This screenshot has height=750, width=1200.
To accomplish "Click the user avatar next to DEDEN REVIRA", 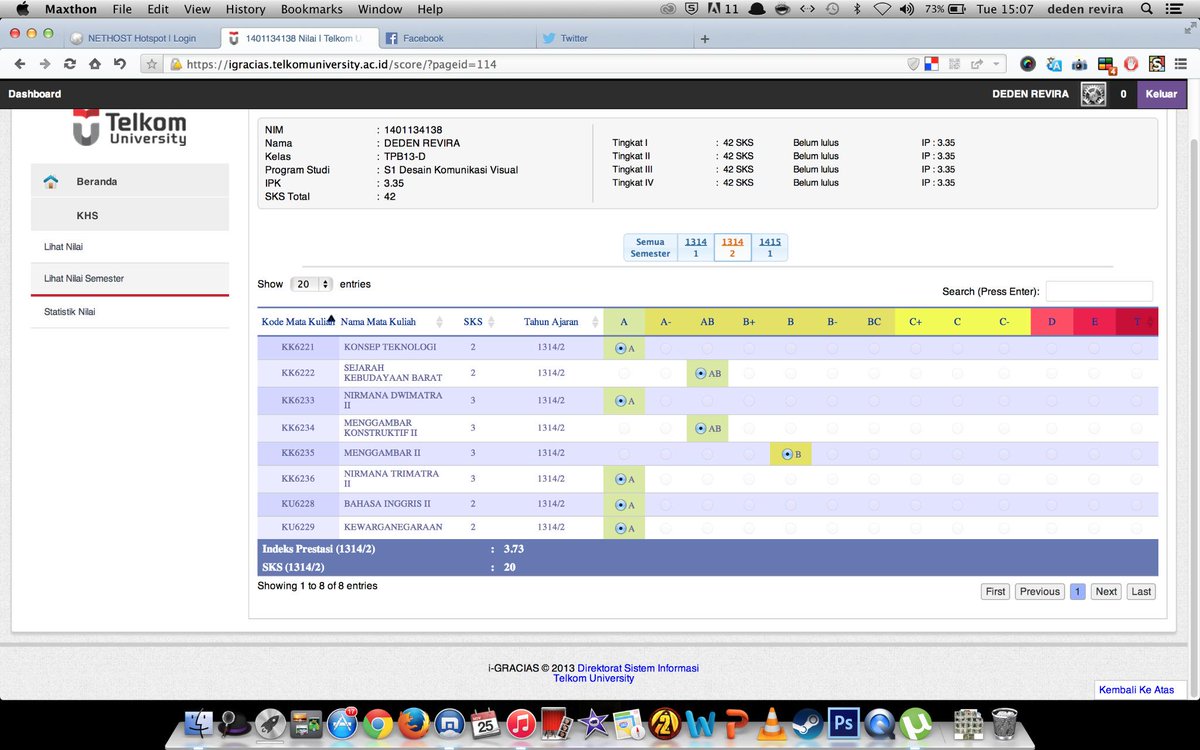I will pyautogui.click(x=1093, y=94).
